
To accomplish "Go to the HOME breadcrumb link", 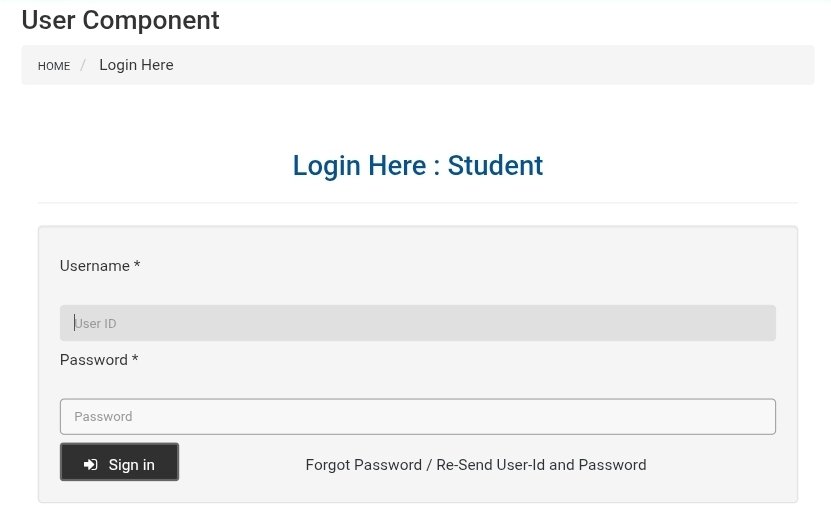I will [54, 66].
